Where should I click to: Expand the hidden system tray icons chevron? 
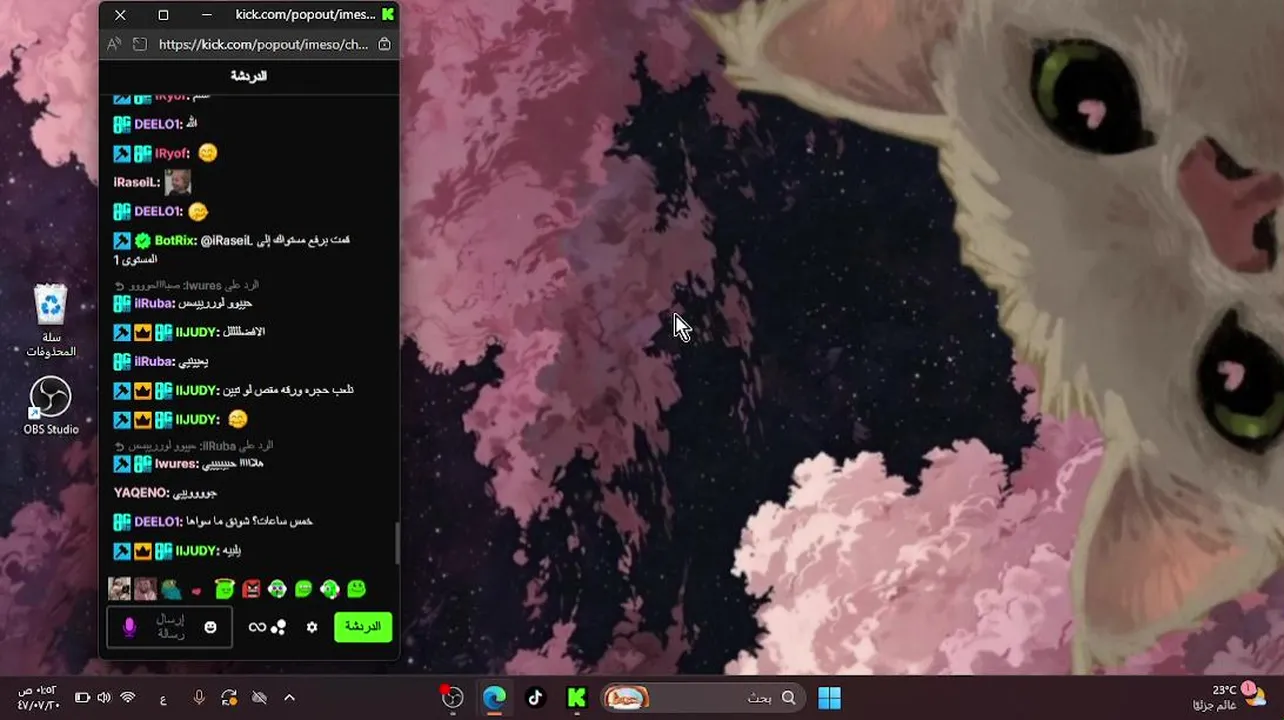coord(289,698)
